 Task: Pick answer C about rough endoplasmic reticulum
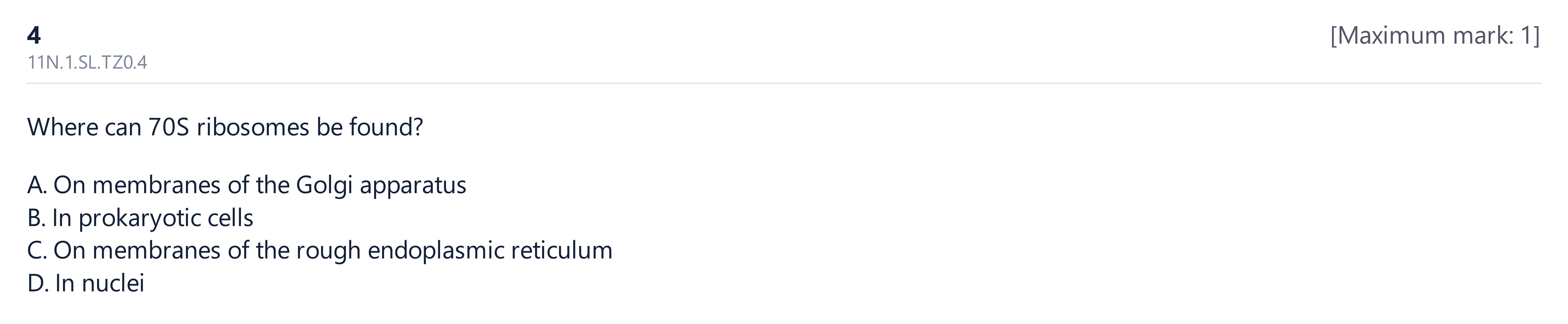(320, 250)
